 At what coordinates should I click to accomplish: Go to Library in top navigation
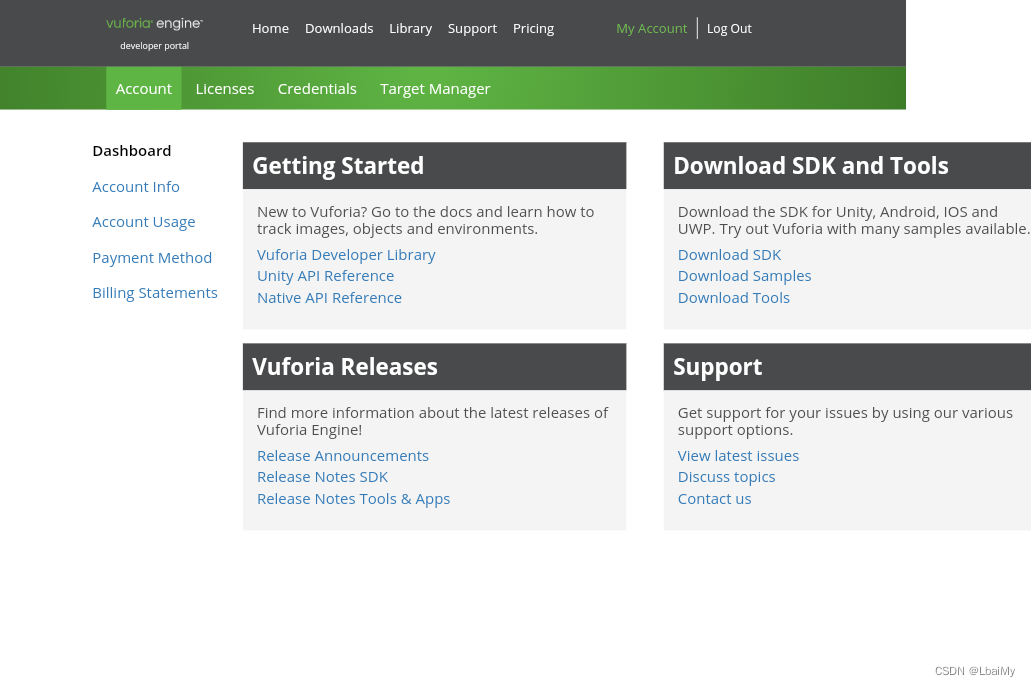click(x=410, y=29)
